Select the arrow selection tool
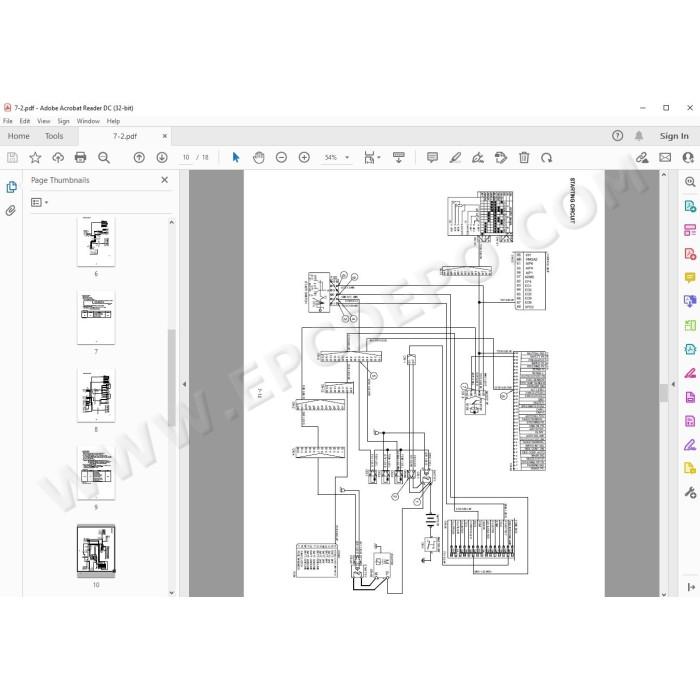 [x=236, y=158]
